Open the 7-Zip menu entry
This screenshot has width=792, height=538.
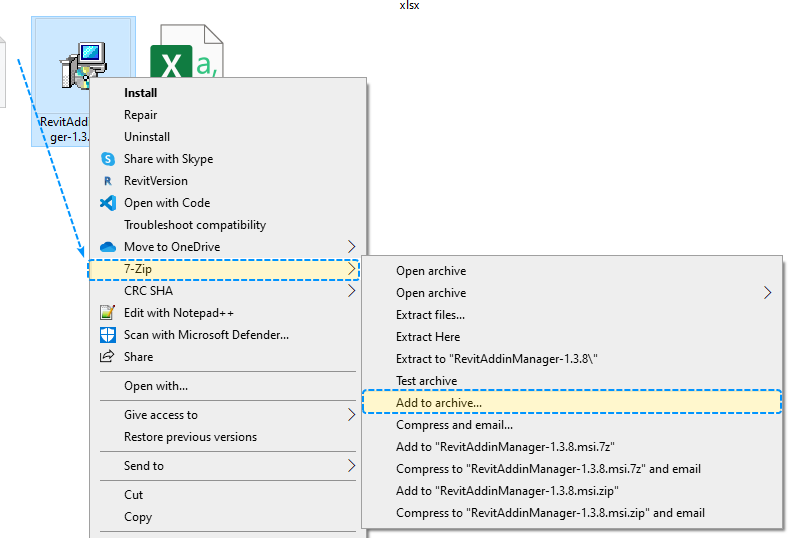point(224,269)
